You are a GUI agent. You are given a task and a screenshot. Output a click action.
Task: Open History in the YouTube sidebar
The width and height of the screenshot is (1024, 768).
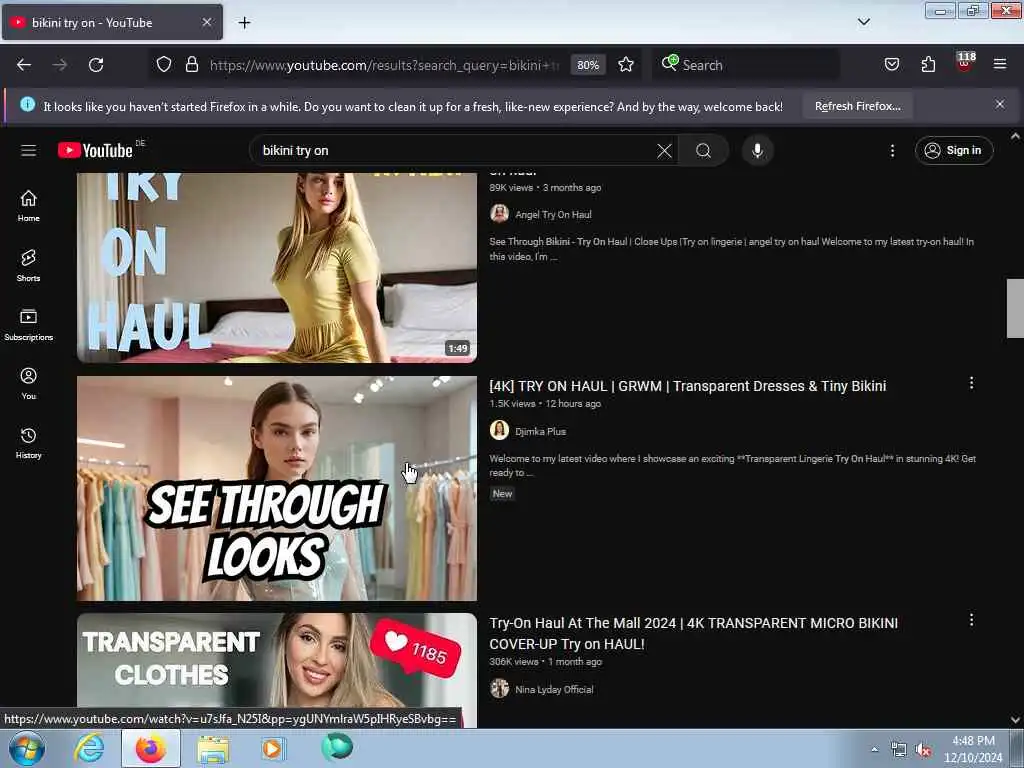pos(28,443)
